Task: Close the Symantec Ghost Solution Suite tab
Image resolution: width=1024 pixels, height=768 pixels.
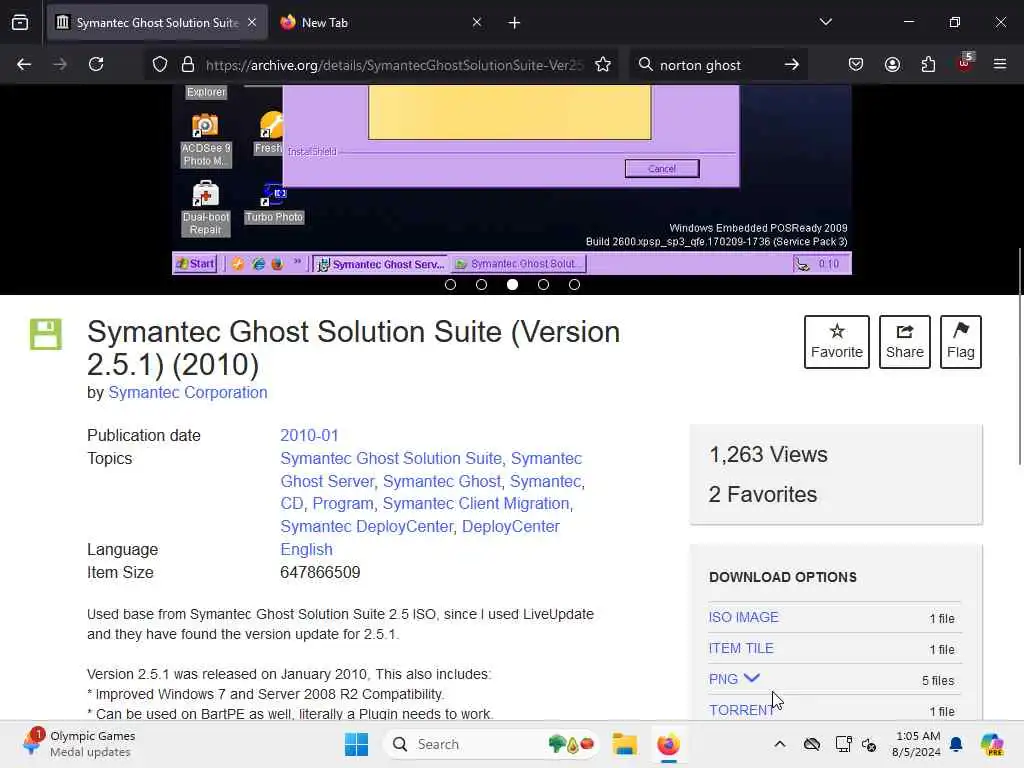Action: tap(252, 22)
